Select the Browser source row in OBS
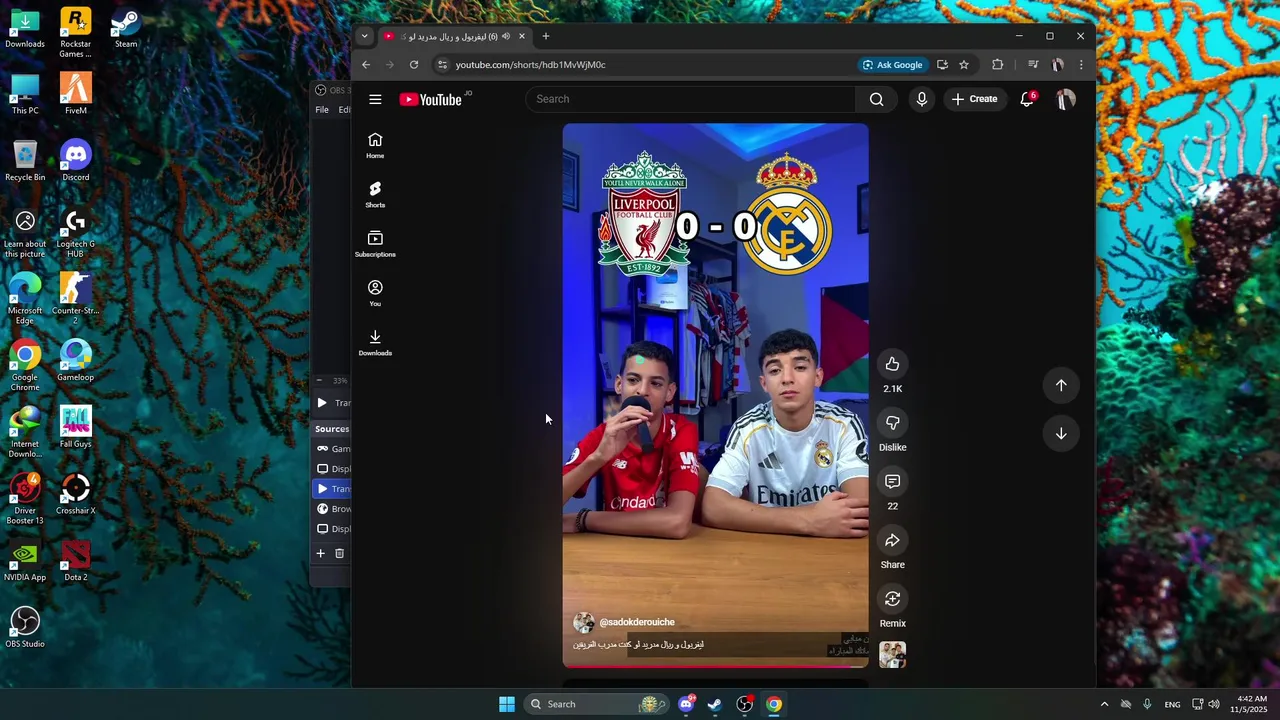This screenshot has width=1280, height=720. [333, 509]
